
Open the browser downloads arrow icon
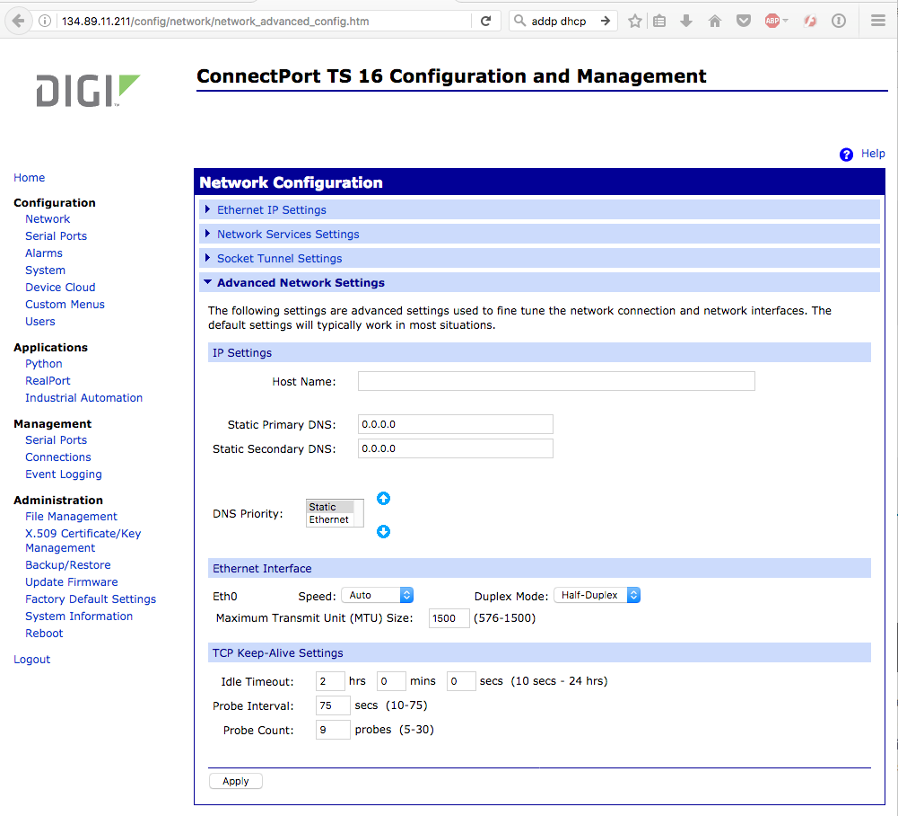686,21
